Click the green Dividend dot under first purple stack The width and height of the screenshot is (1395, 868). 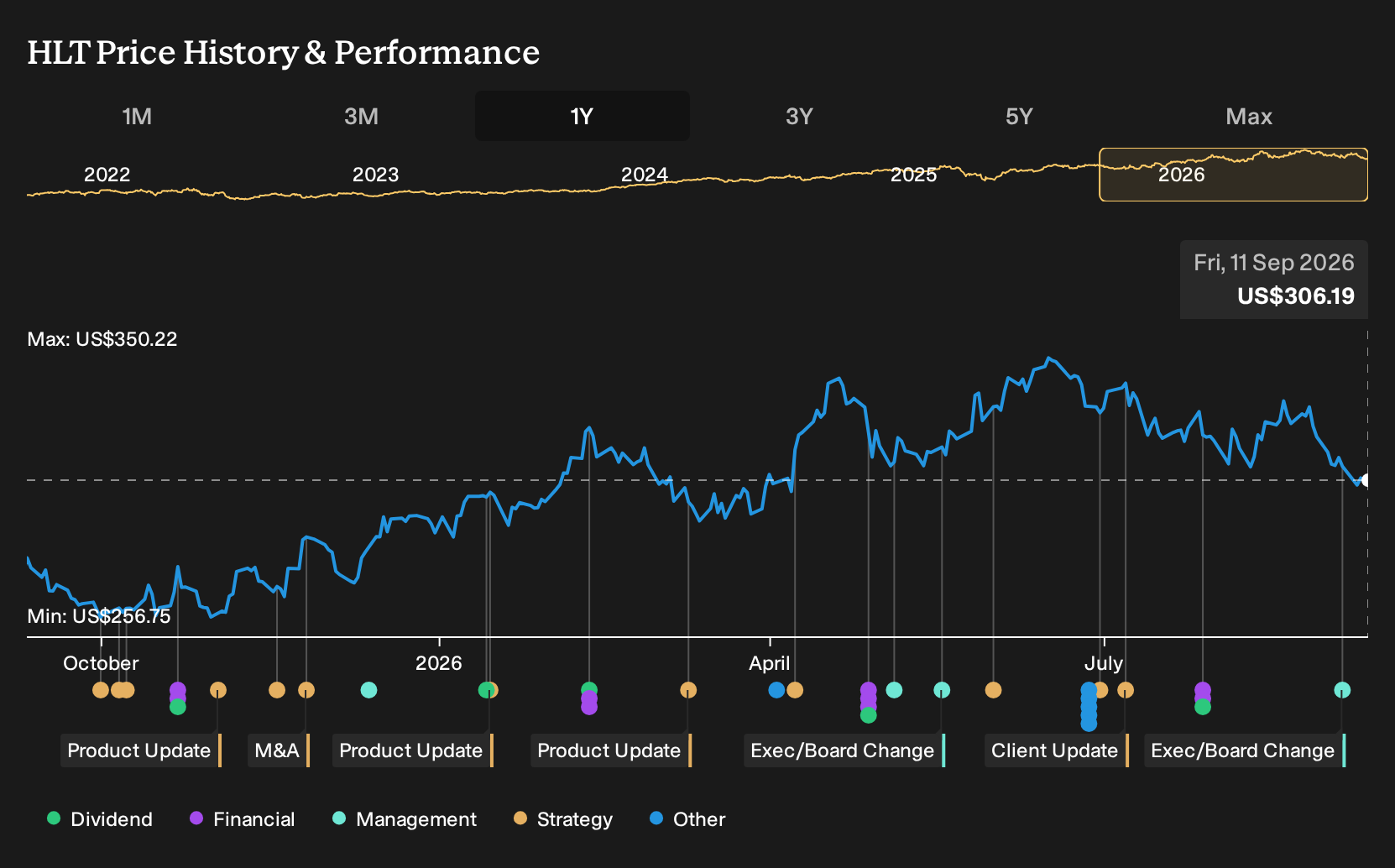(x=177, y=707)
